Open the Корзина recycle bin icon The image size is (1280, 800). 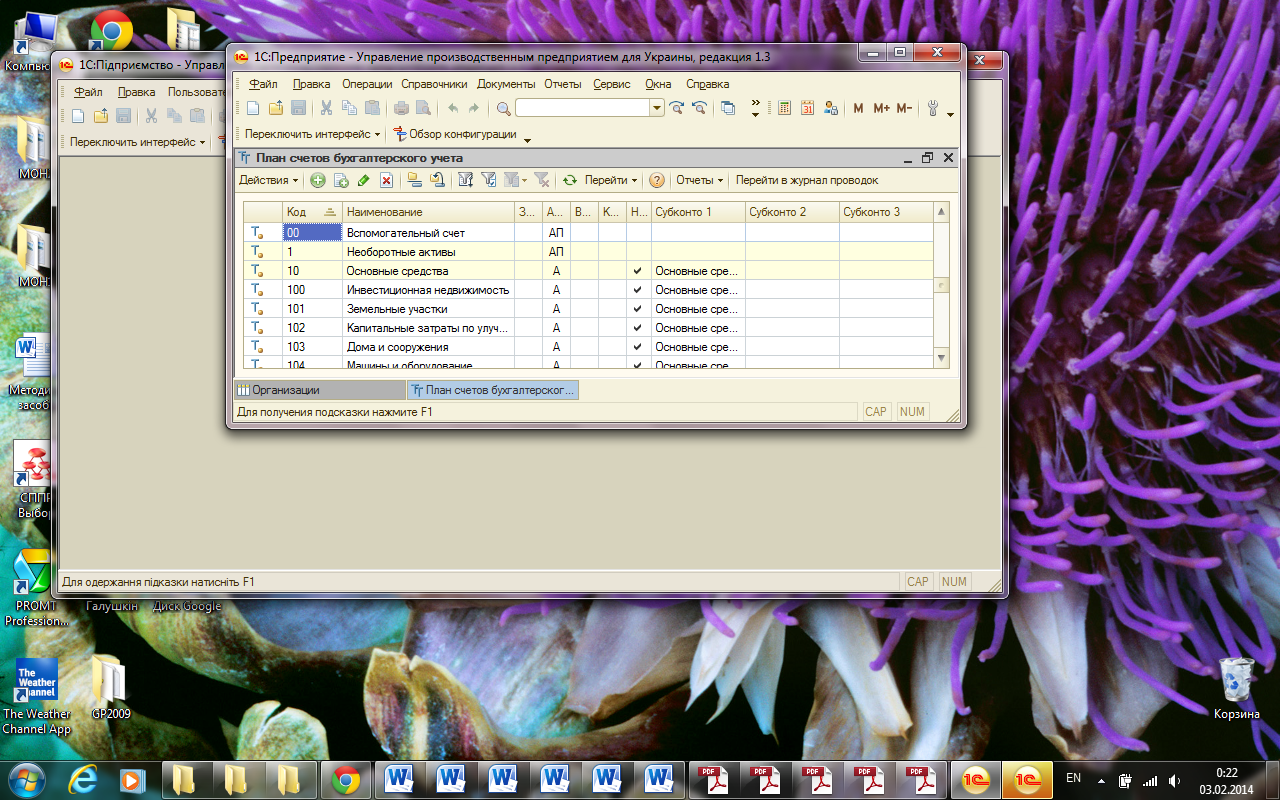pyautogui.click(x=1237, y=689)
